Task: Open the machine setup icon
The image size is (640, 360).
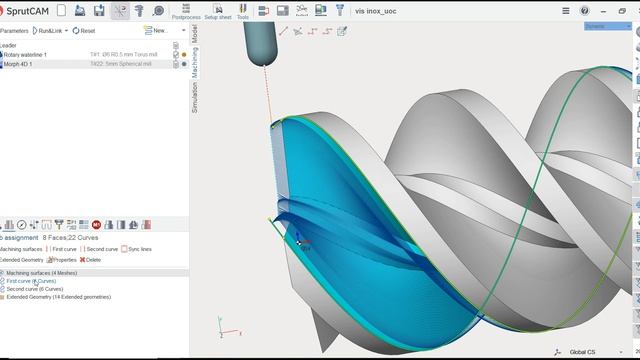Action: point(139,11)
